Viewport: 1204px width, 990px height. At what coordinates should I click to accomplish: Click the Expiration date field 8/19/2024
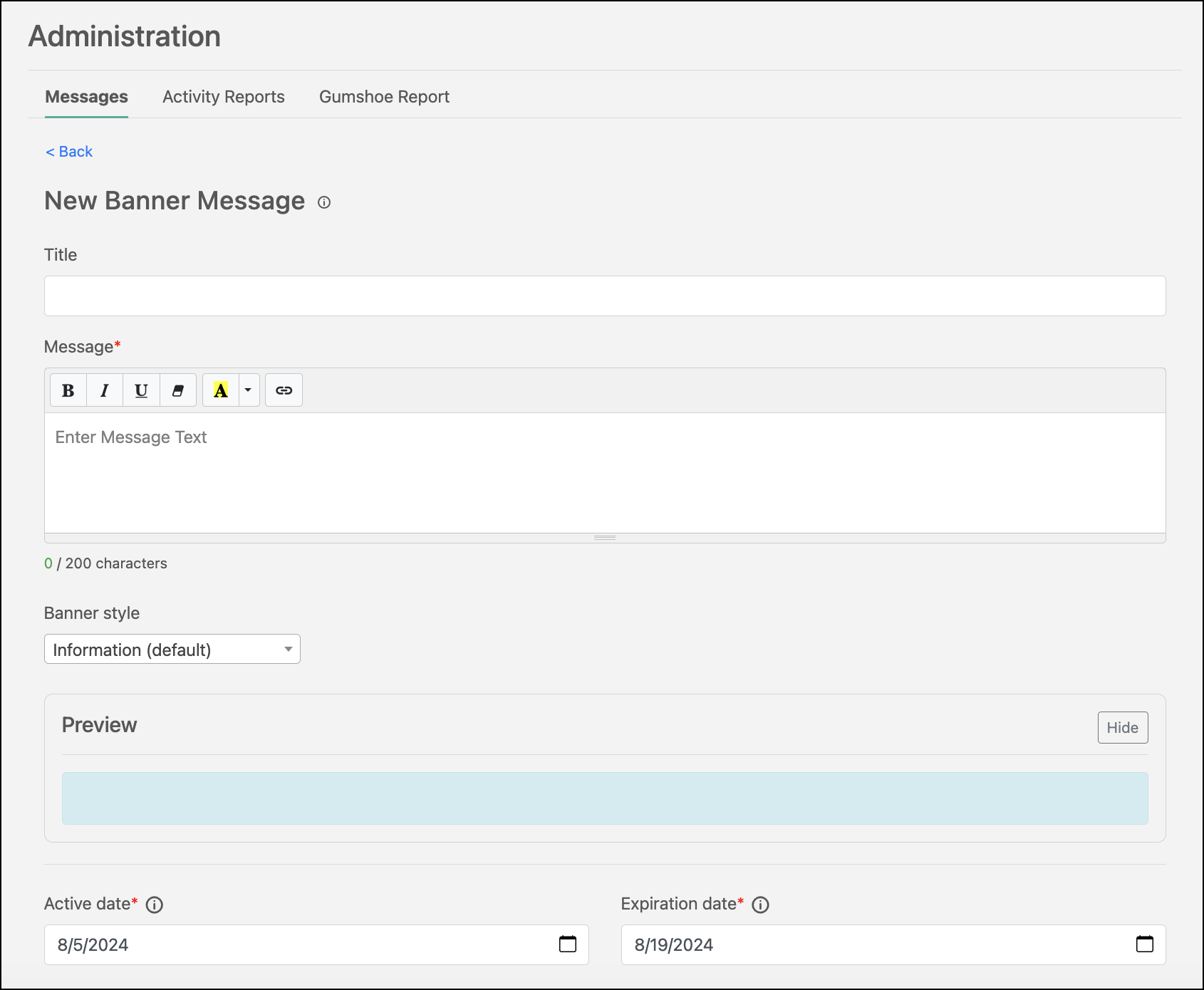[x=893, y=944]
